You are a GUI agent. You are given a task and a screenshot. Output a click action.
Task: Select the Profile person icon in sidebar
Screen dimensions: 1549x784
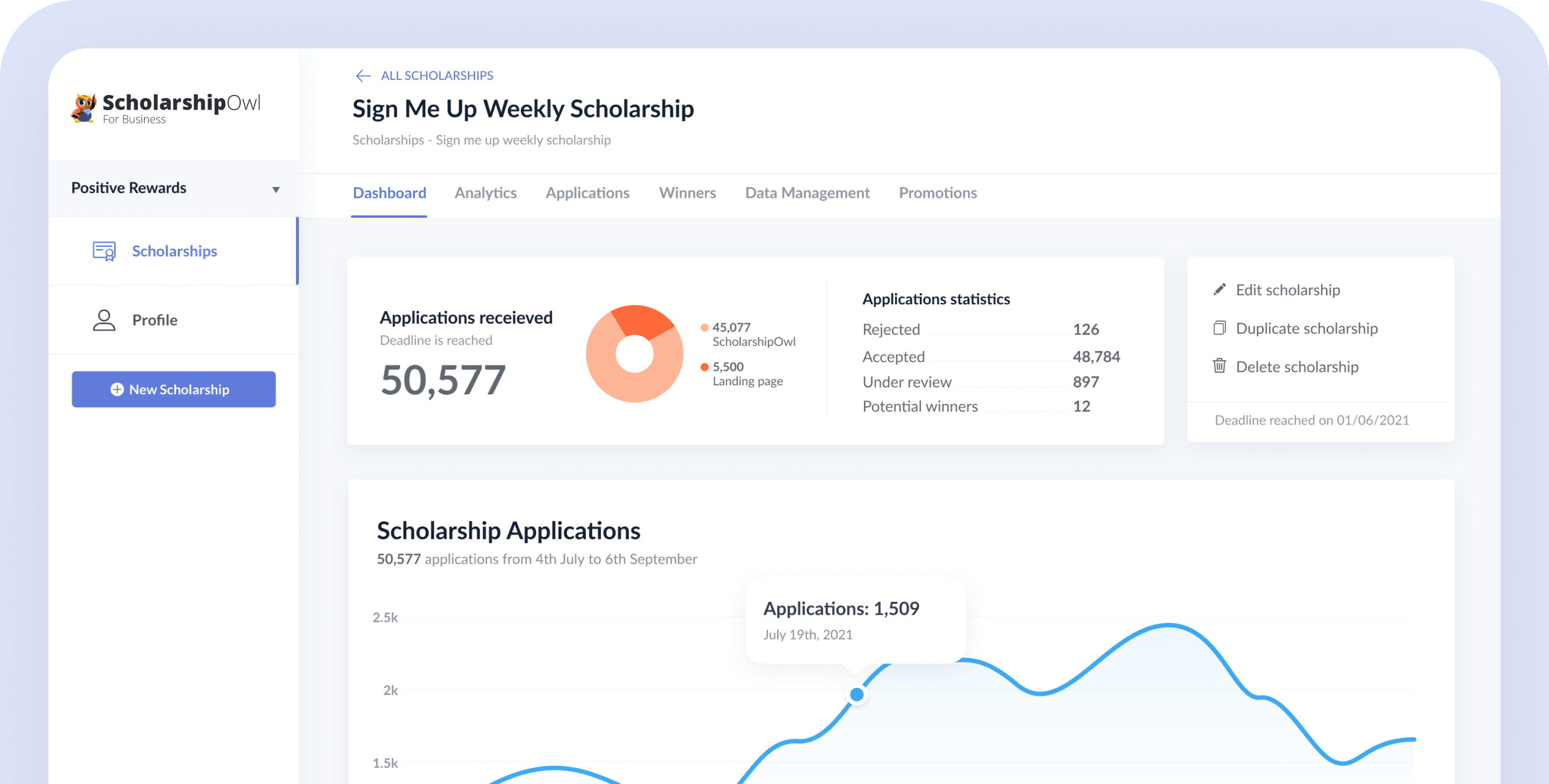tap(103, 319)
